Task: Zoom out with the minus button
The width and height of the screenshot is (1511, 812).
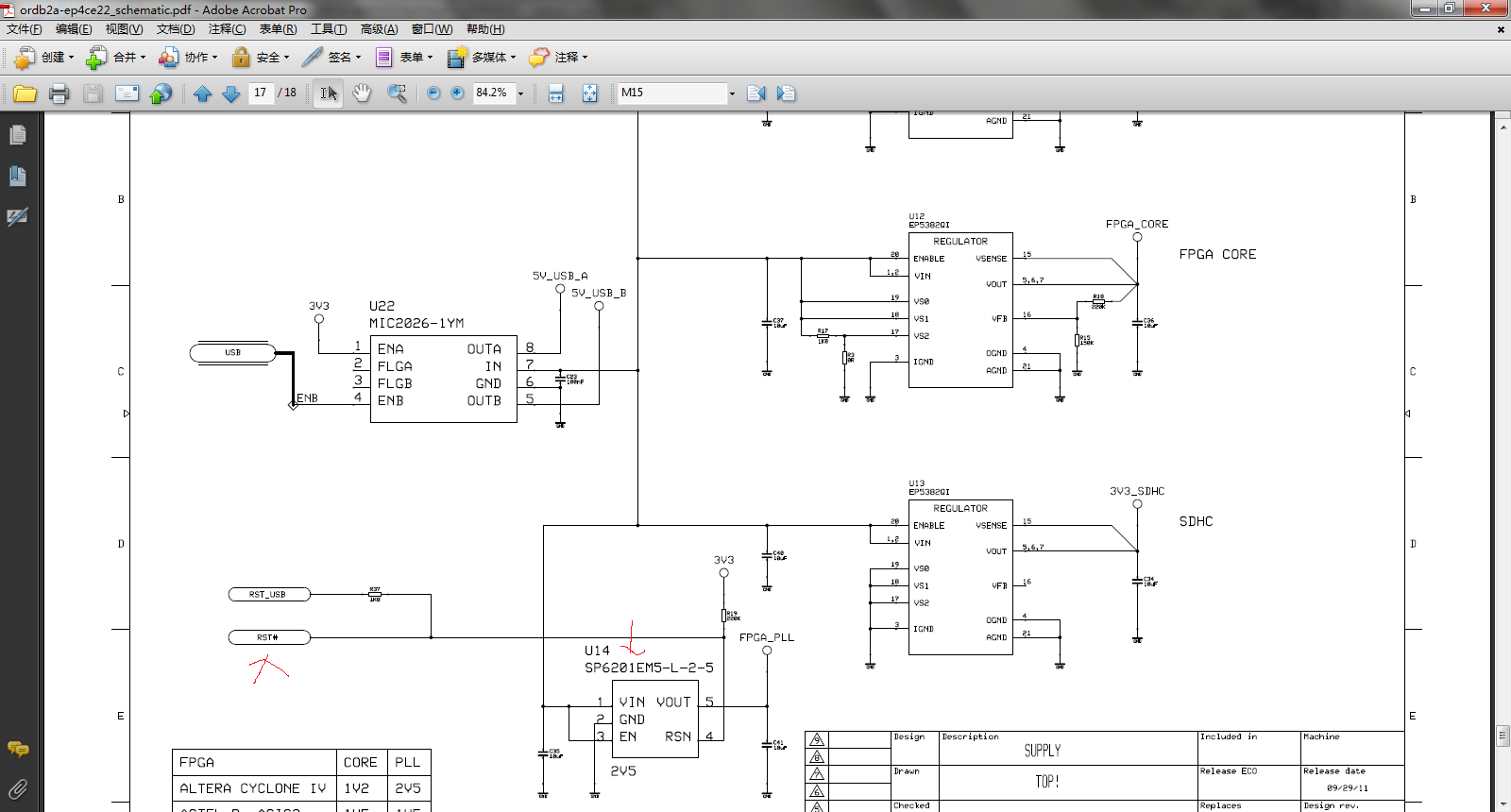Action: 433,93
